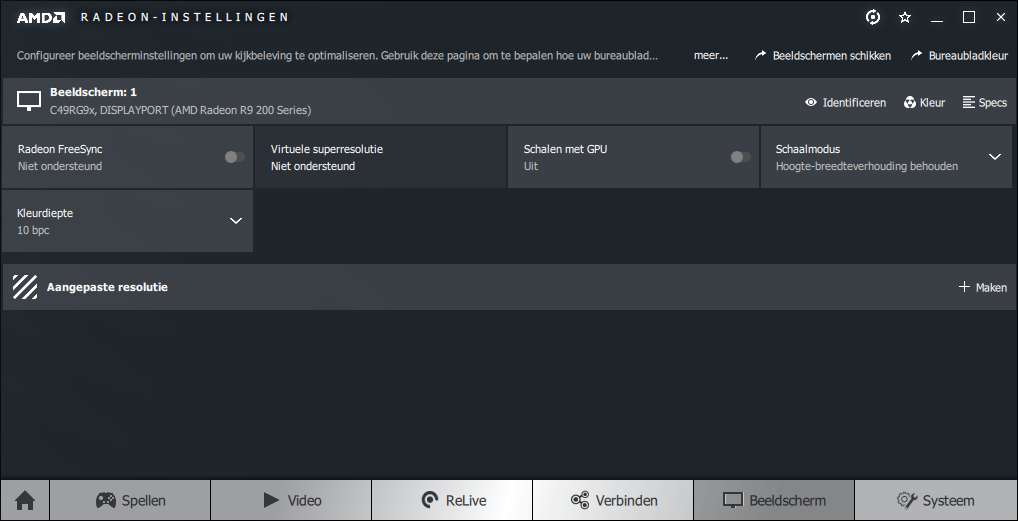Switch to the Video tab
Screen dimensions: 1018x521
click(292, 500)
